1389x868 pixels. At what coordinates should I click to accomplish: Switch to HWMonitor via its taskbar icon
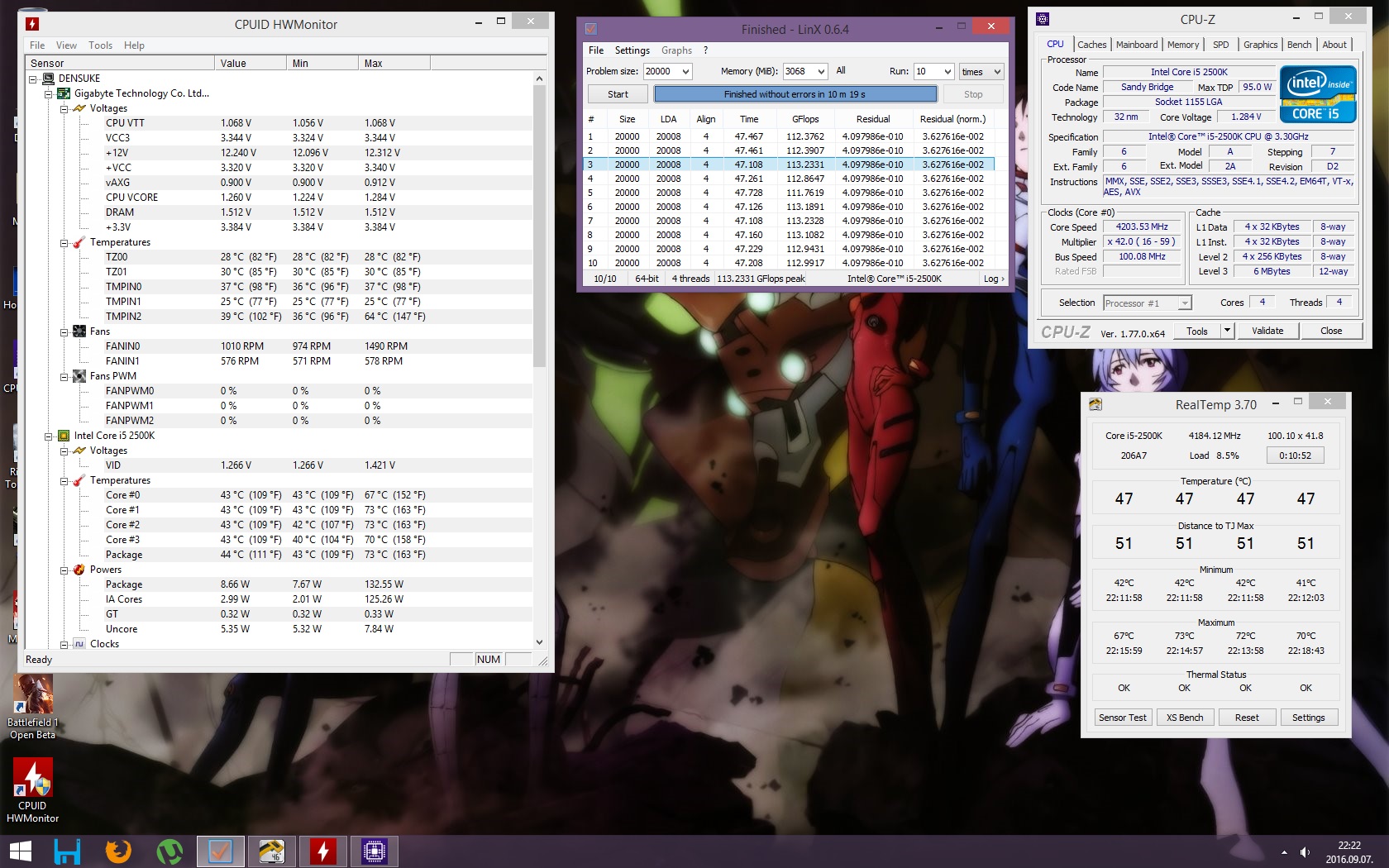(323, 851)
